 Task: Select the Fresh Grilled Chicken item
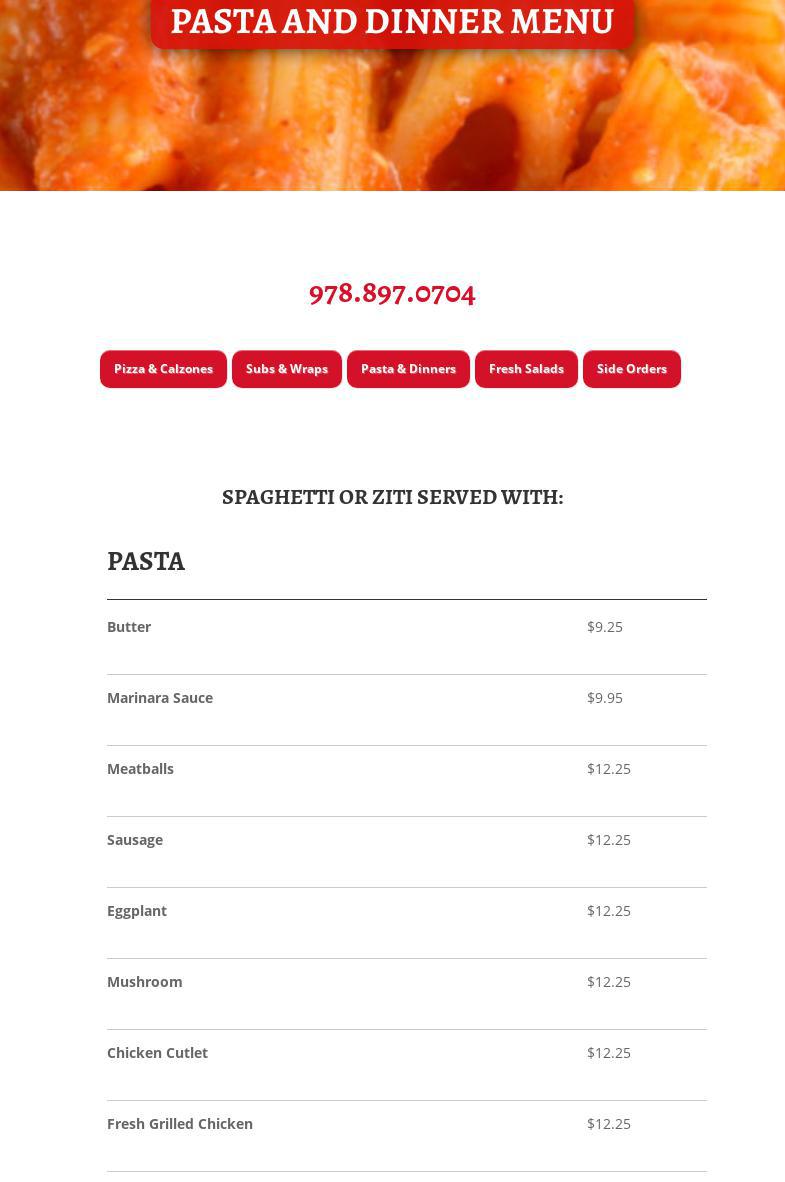pos(180,1124)
